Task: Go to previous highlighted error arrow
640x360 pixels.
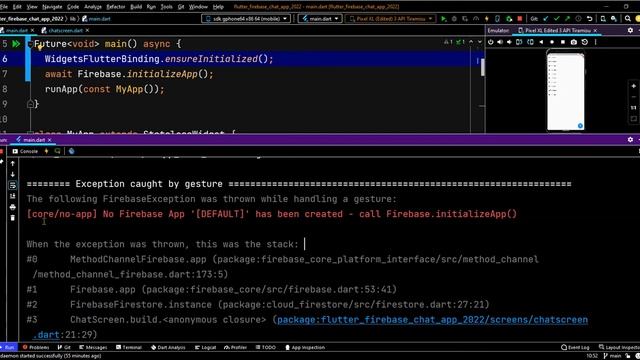Action: coord(471,42)
